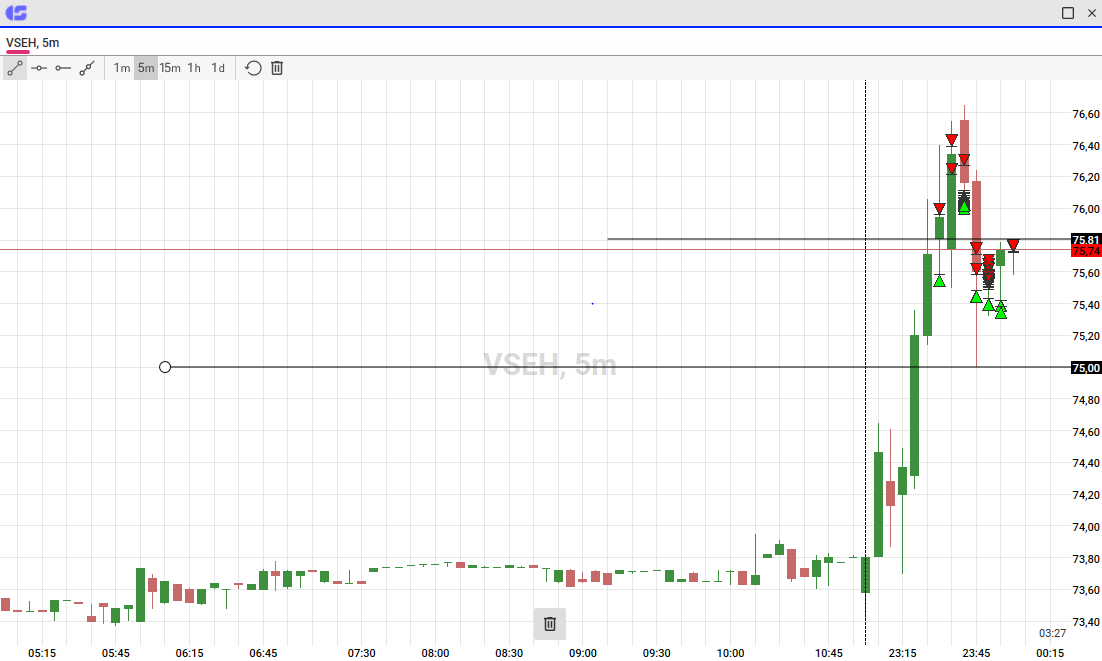Viewport: 1102px width, 661px height.
Task: Click the trash button at chart bottom
Action: [550, 624]
